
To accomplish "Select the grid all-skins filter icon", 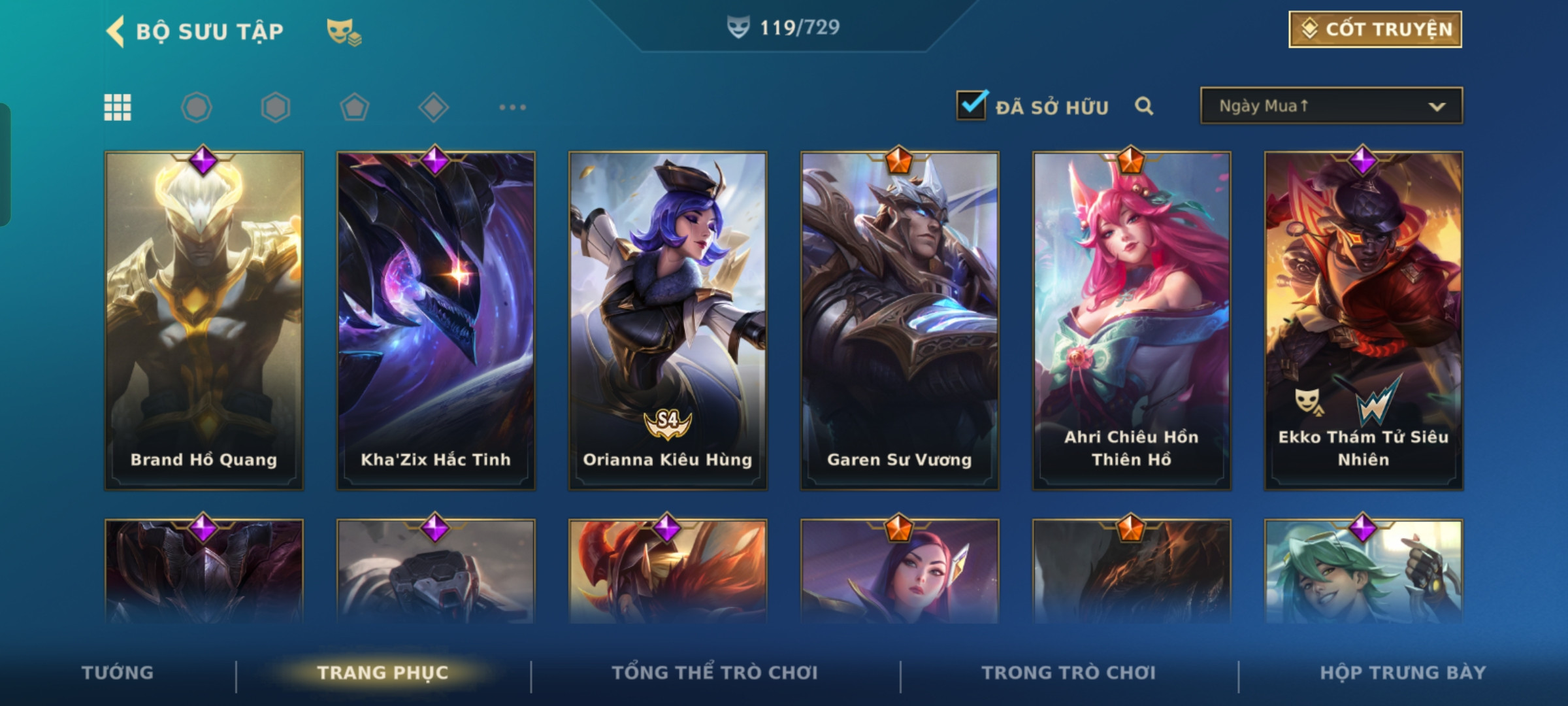I will coord(118,107).
